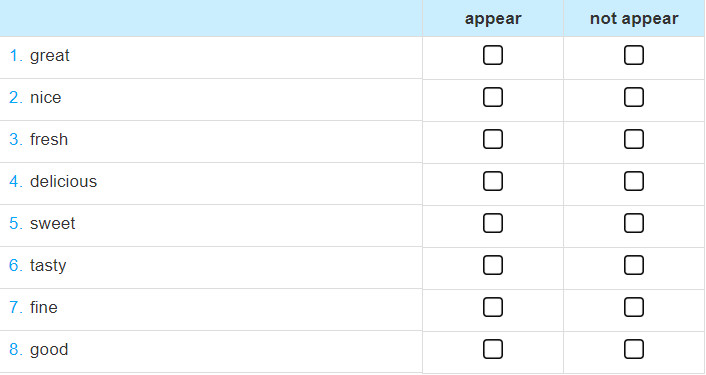Check 'appear' for great
This screenshot has height=375, width=706.
click(493, 55)
